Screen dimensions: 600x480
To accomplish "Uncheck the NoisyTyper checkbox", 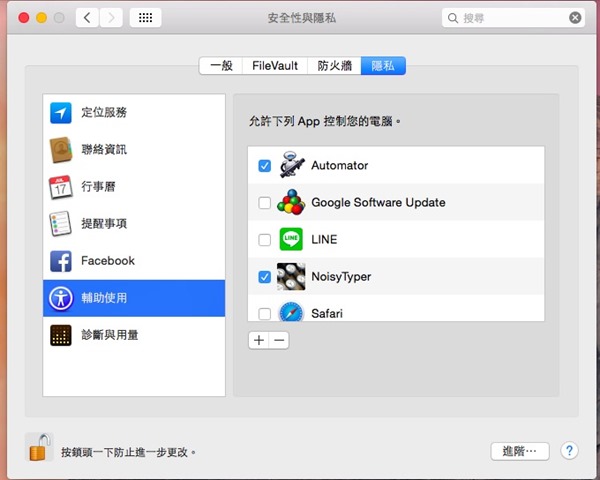I will click(x=264, y=277).
